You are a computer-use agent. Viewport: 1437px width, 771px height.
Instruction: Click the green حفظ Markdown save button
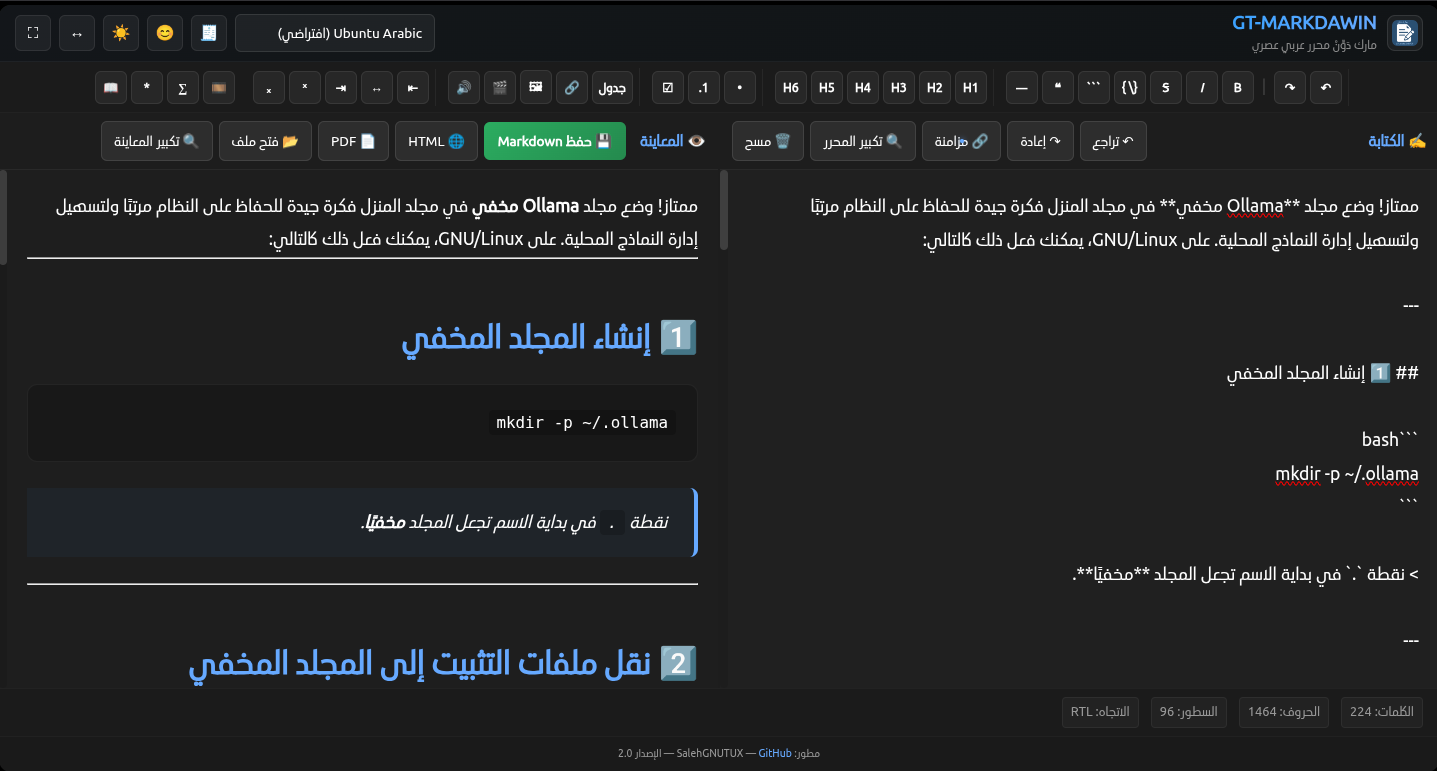(x=554, y=142)
